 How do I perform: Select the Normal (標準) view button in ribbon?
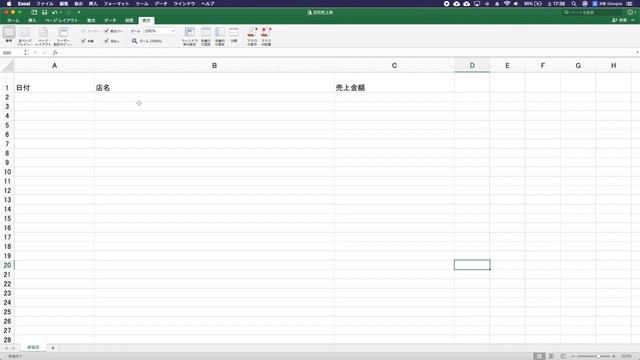tap(9, 35)
